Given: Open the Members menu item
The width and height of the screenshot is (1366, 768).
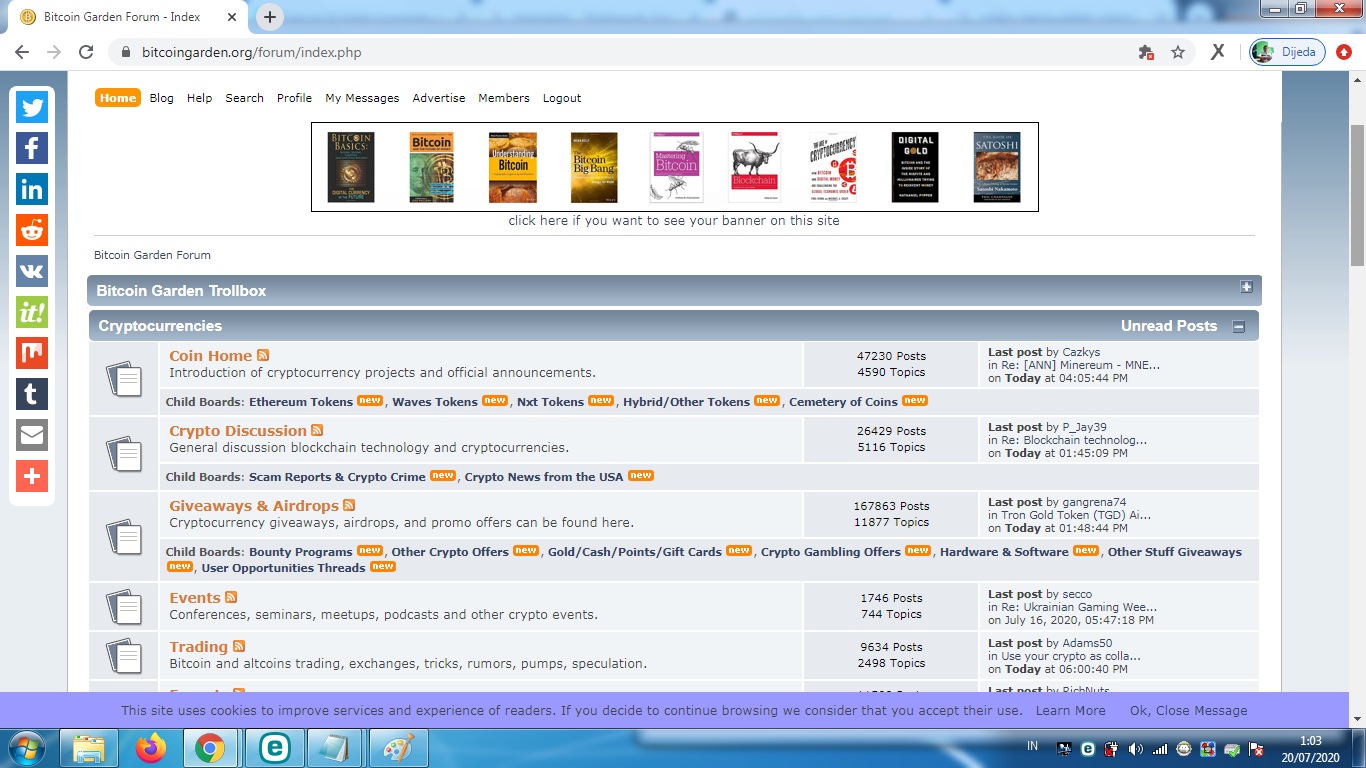Looking at the screenshot, I should [504, 98].
